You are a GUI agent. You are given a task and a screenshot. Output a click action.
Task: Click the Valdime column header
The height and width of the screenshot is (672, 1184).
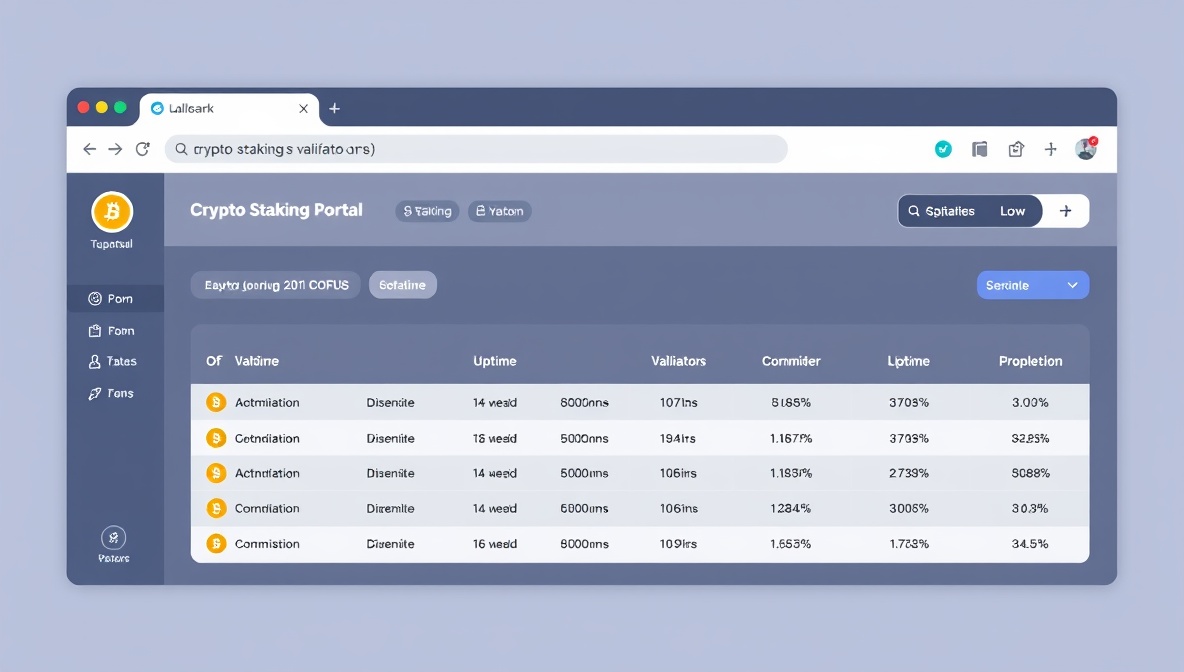pos(257,361)
